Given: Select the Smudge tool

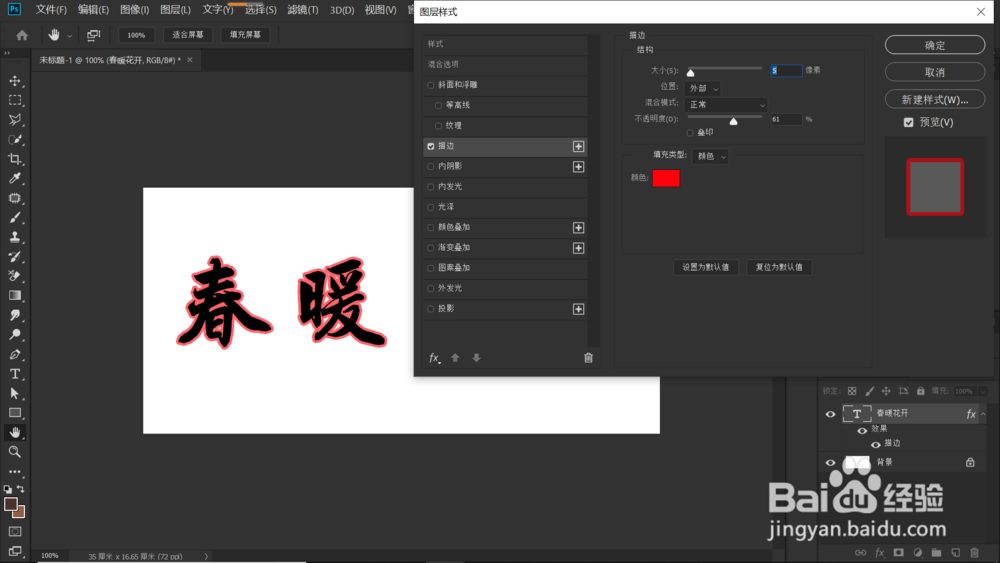Looking at the screenshot, I should 15,315.
